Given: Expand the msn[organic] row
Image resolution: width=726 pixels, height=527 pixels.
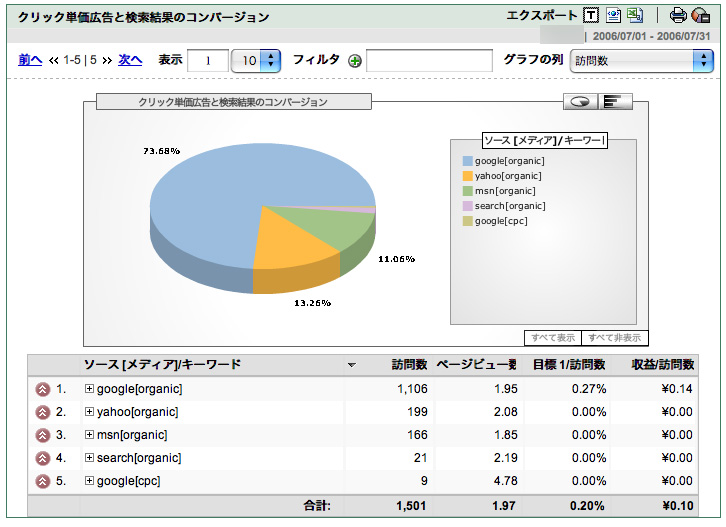Looking at the screenshot, I should tap(89, 435).
